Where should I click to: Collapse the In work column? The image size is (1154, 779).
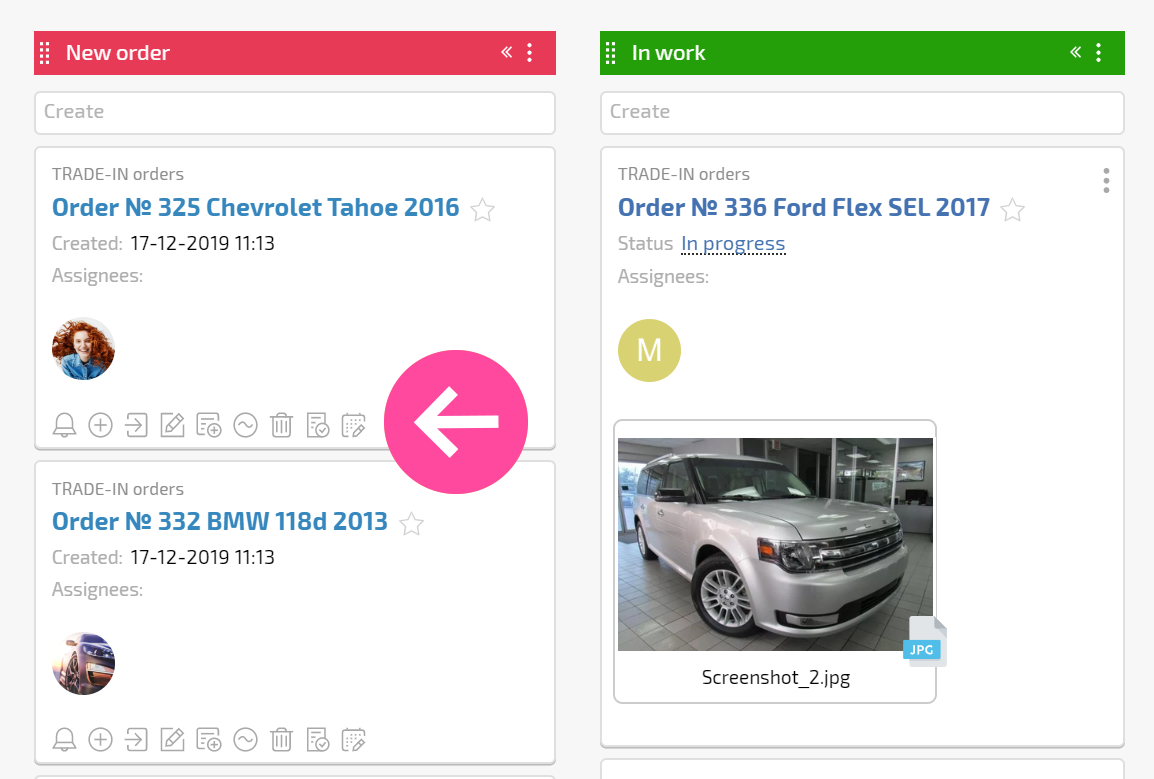coord(1075,52)
